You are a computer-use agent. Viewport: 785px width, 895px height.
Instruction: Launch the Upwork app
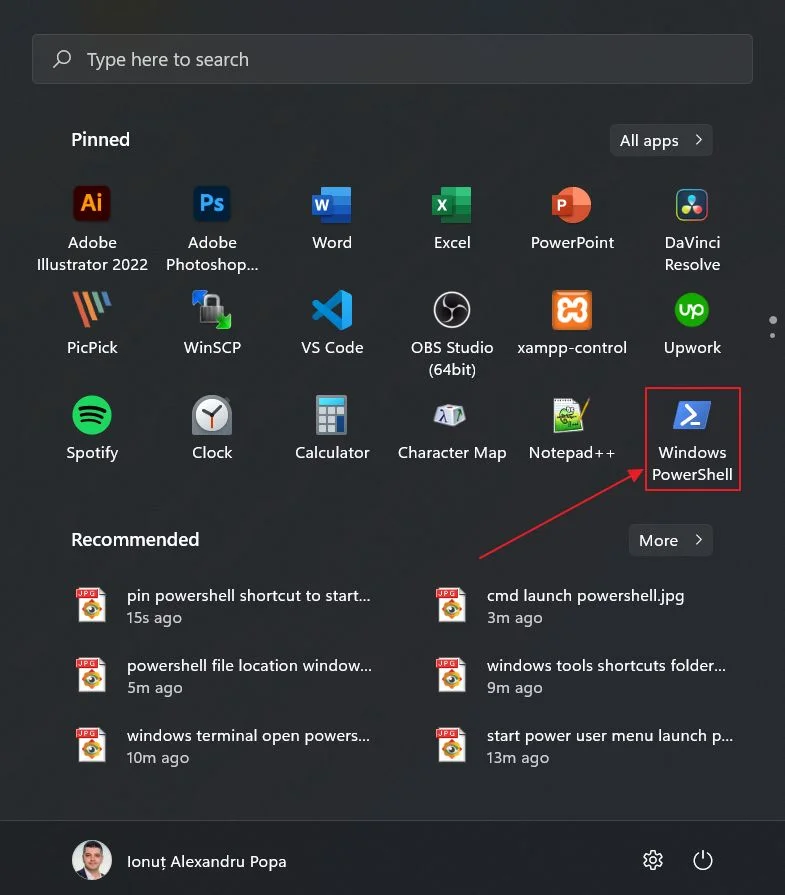pyautogui.click(x=692, y=323)
